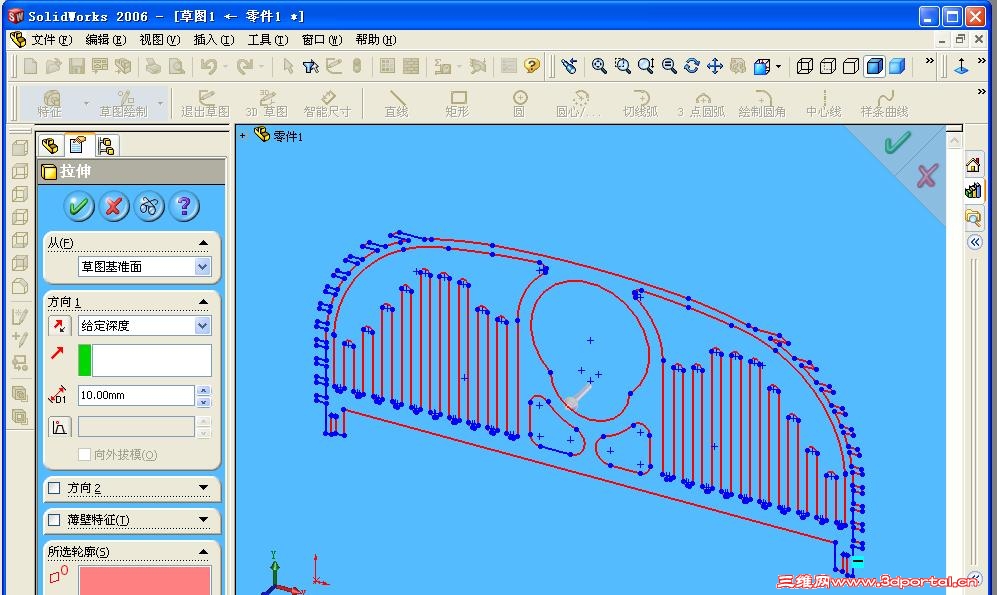Click the Shaded display mode icon

click(897, 66)
